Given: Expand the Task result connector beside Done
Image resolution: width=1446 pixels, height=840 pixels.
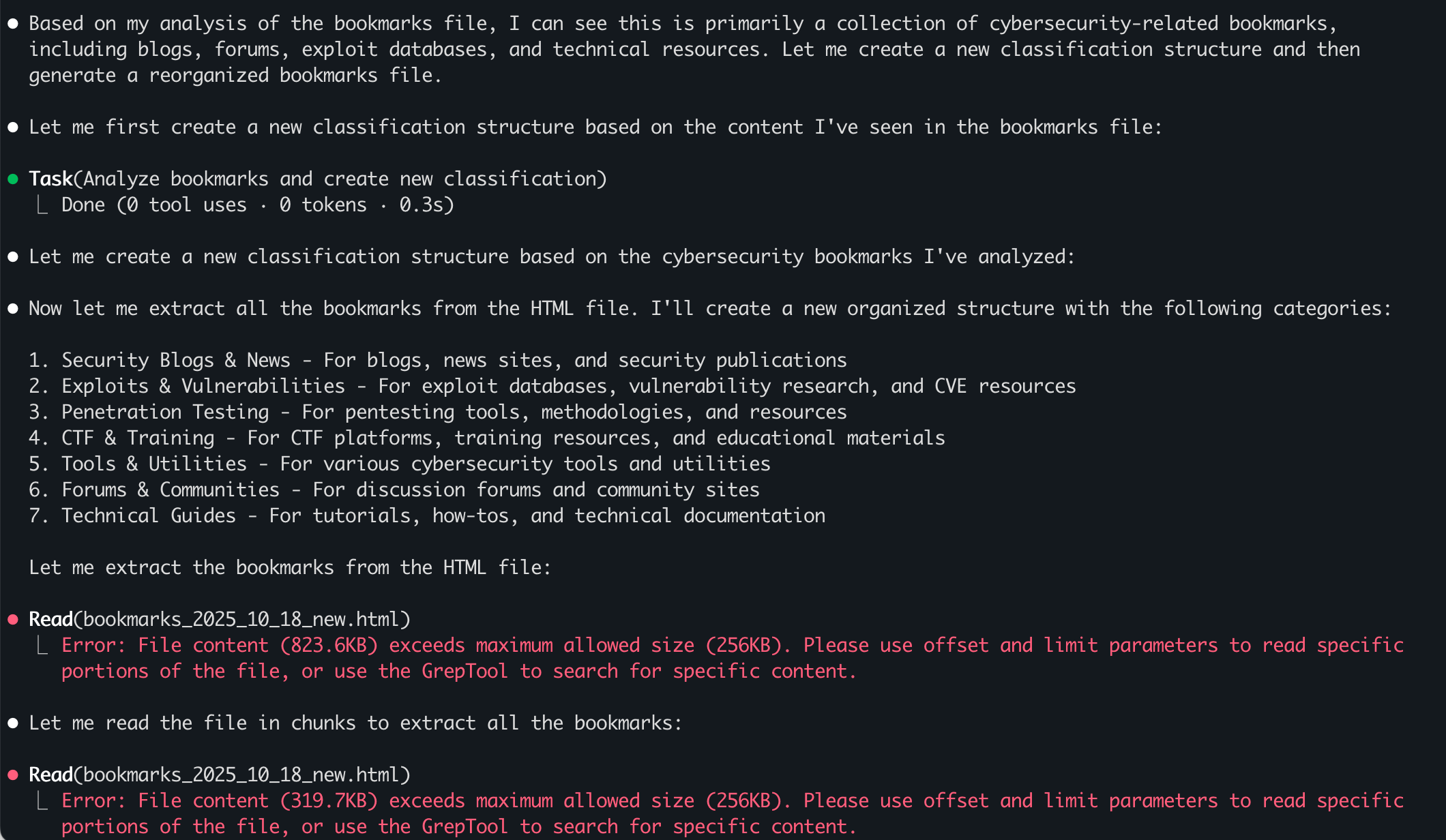Looking at the screenshot, I should pos(42,205).
